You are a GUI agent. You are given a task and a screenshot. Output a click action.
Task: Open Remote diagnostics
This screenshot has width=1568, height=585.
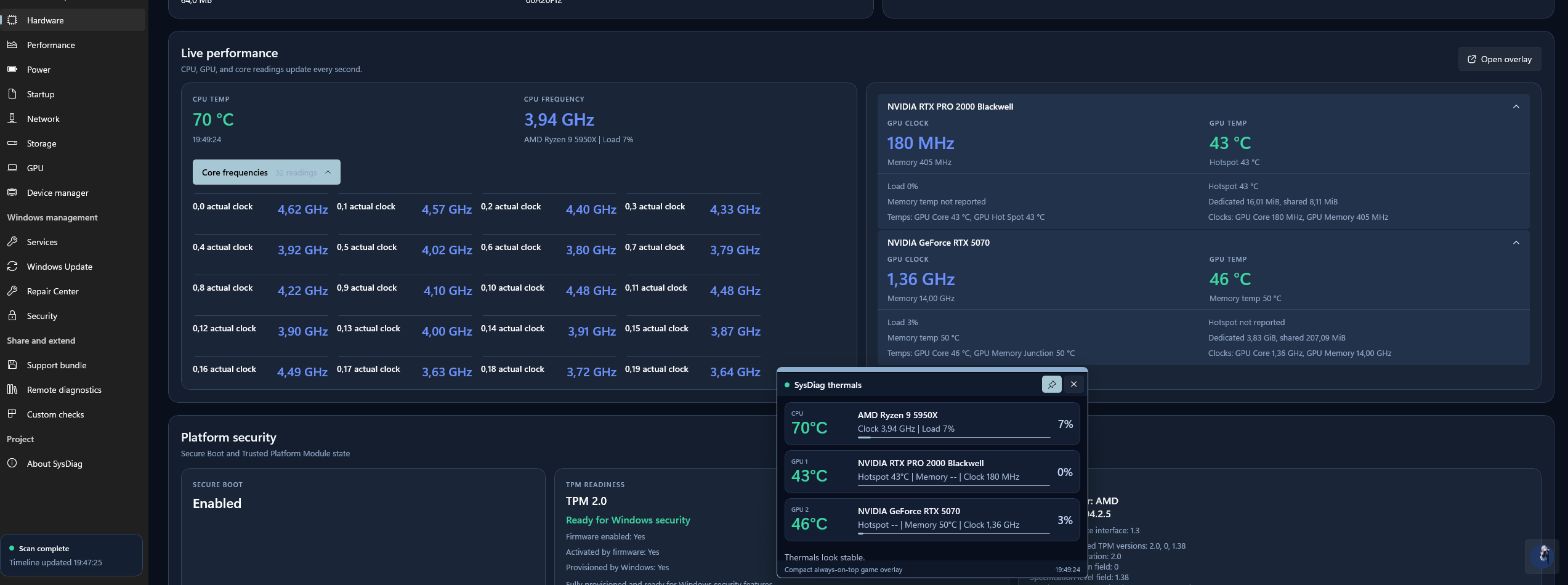point(73,389)
